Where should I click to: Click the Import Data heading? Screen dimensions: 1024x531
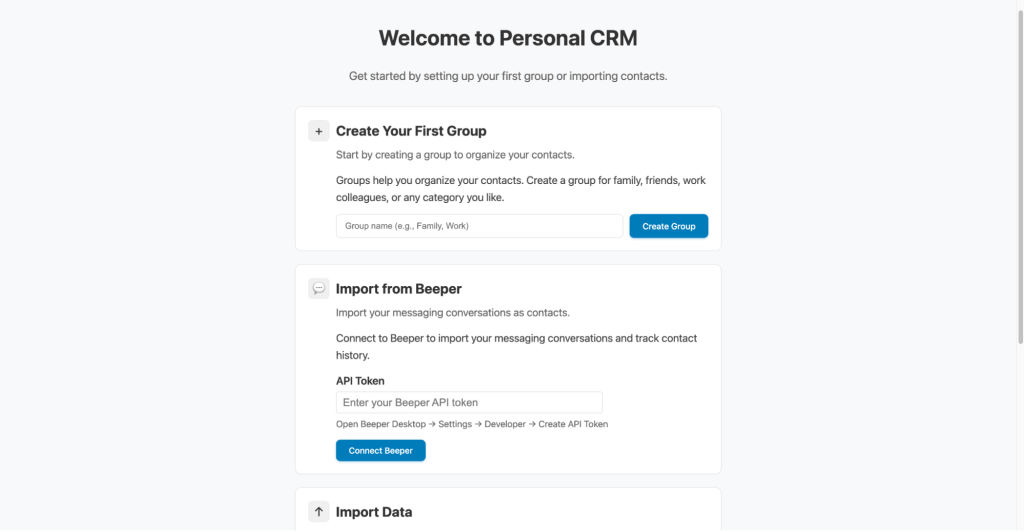(374, 512)
